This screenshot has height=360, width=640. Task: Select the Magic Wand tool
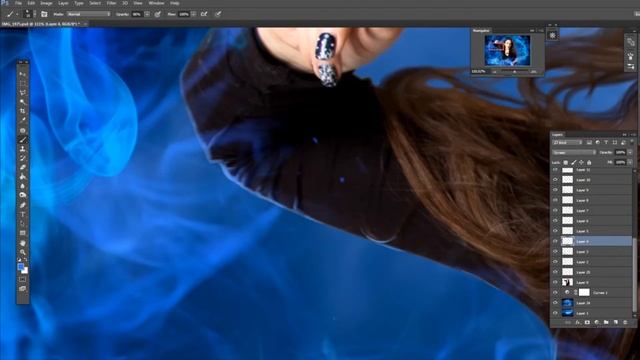(x=22, y=102)
